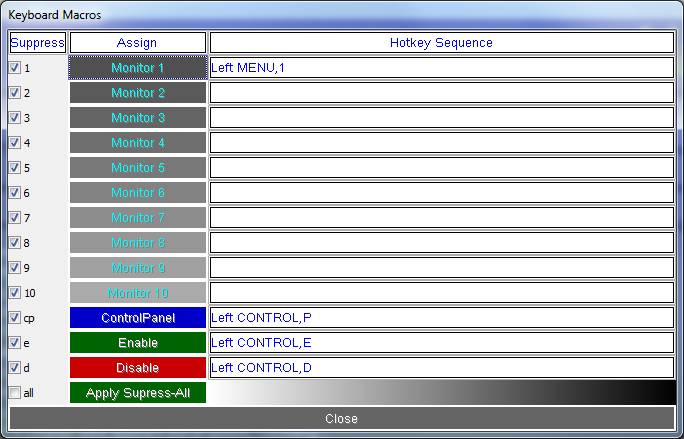Click the Hotkey Sequence column header
This screenshot has width=684, height=439.
pos(442,42)
